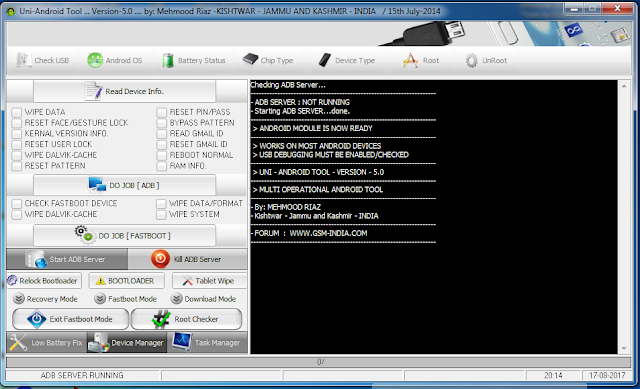Toggle the RESET PATTERN checkbox

[x=17, y=166]
